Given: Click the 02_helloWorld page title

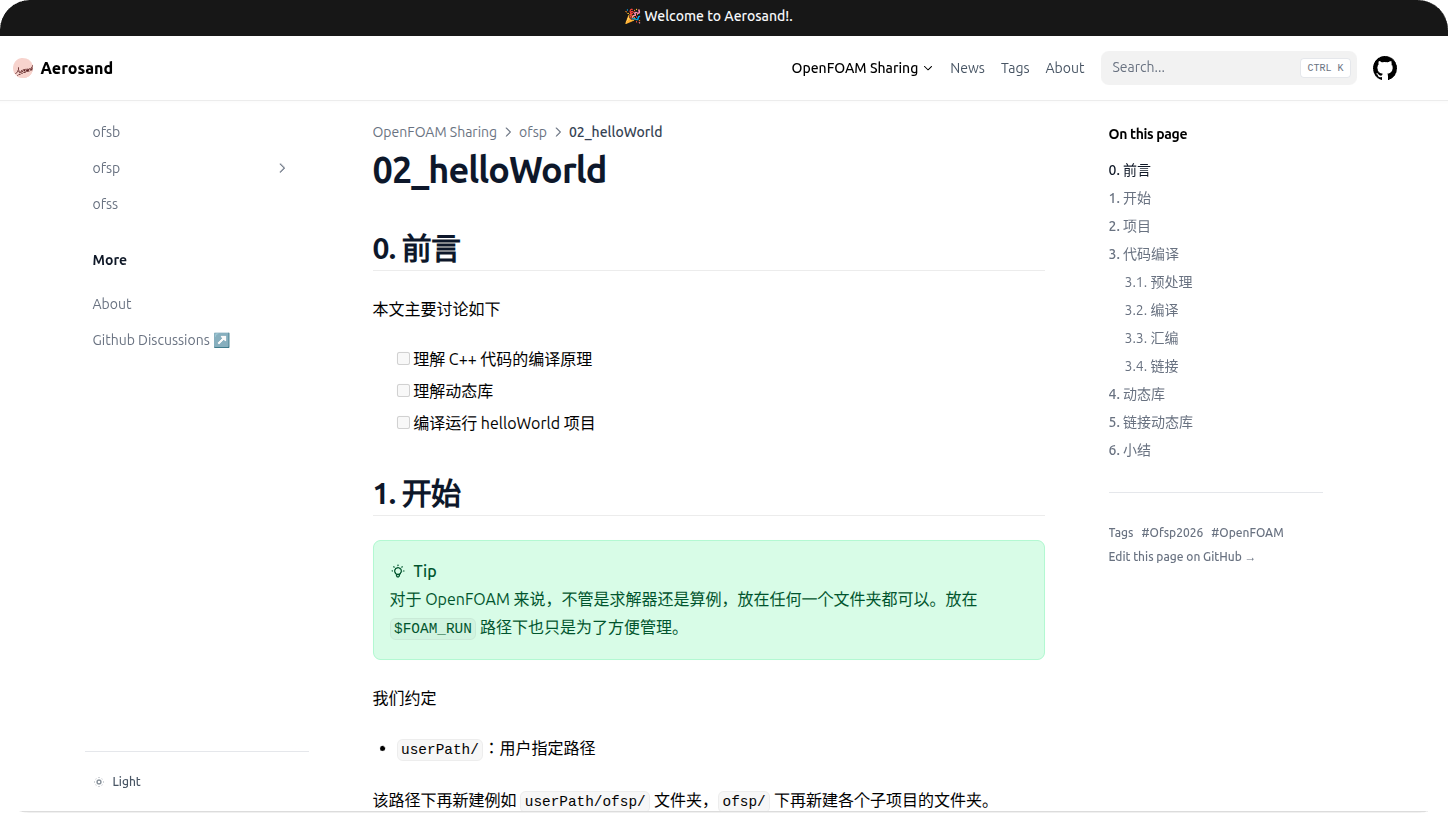Looking at the screenshot, I should [489, 170].
